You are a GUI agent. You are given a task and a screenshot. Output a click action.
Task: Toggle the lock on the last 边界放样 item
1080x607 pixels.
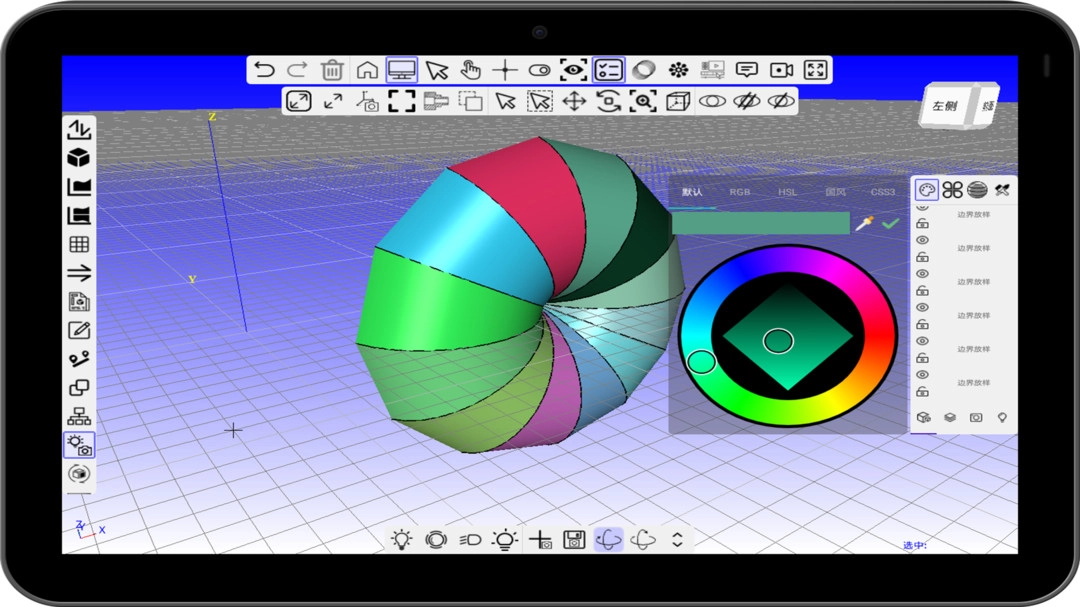point(922,392)
